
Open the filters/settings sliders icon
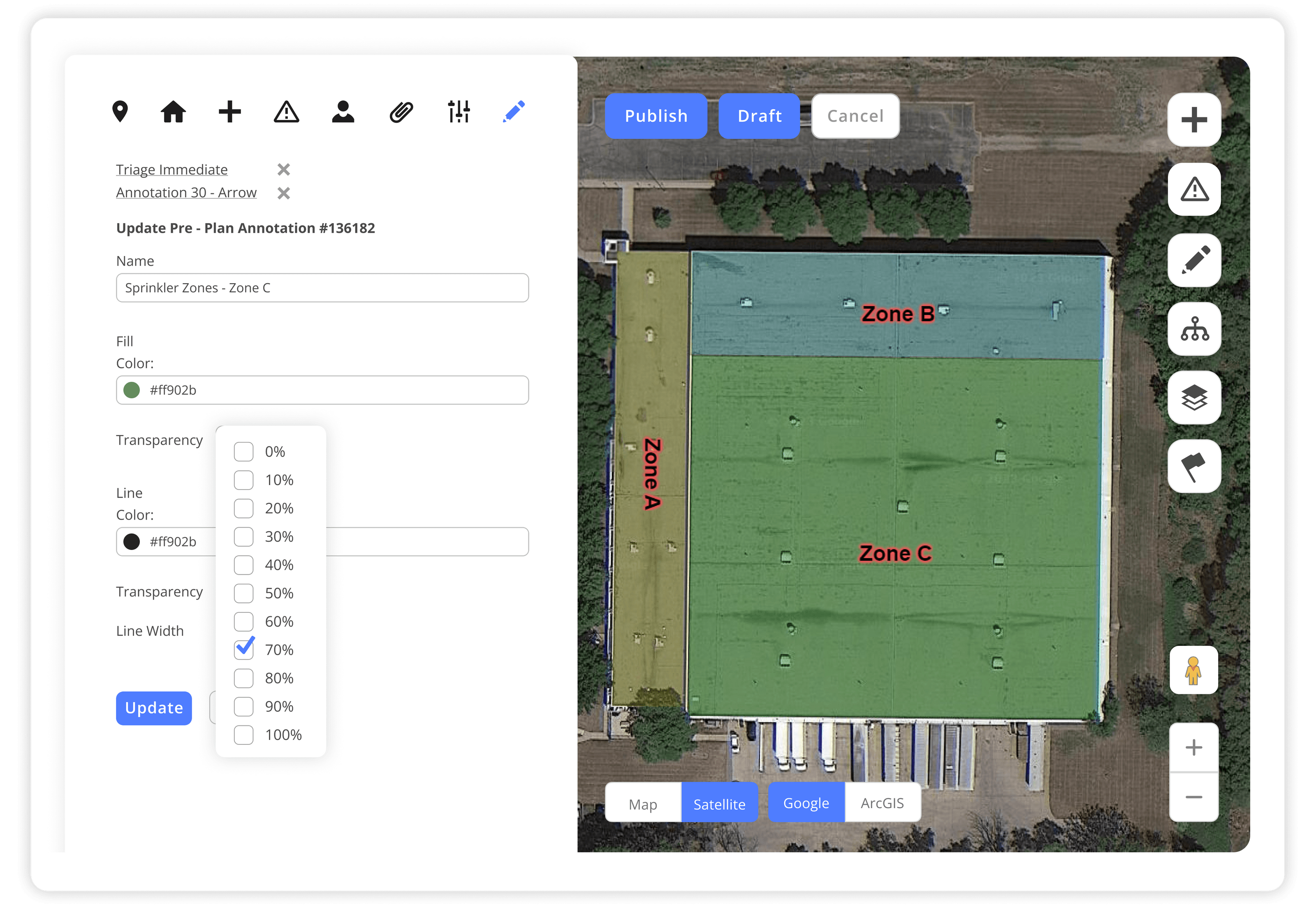tap(458, 112)
